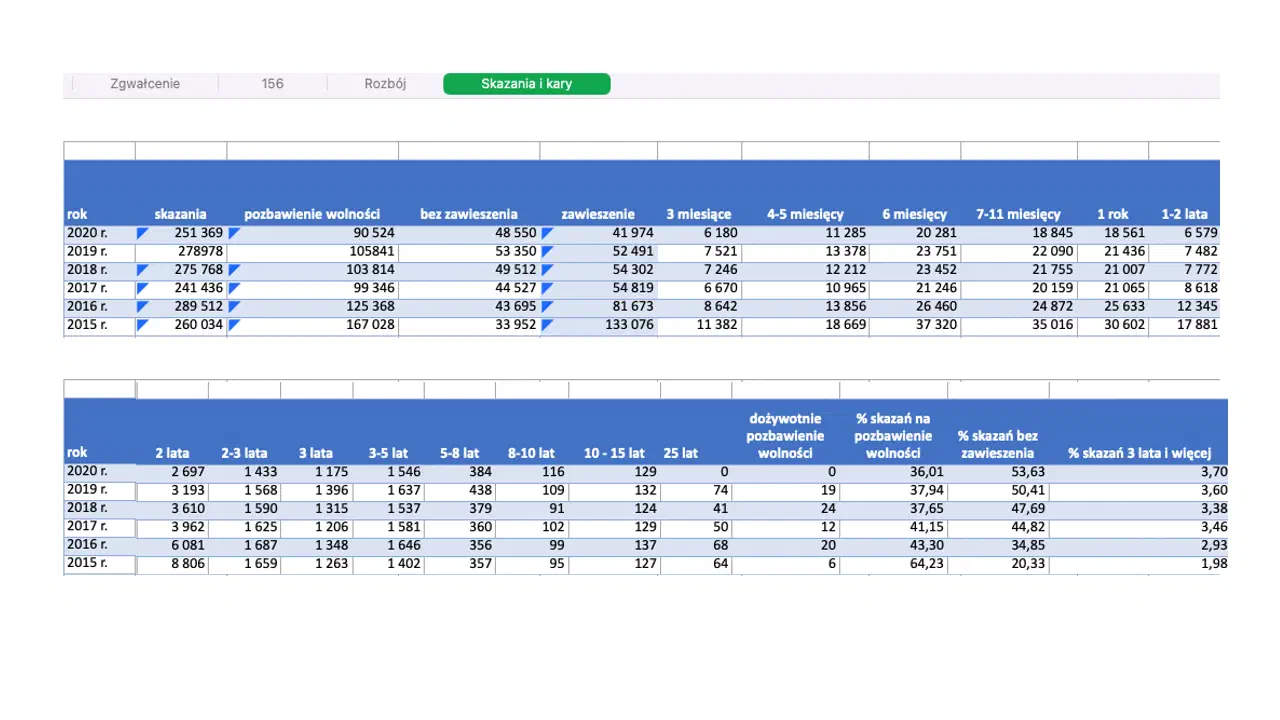Select the 'pozbawienie wolności' column header cell

312,214
